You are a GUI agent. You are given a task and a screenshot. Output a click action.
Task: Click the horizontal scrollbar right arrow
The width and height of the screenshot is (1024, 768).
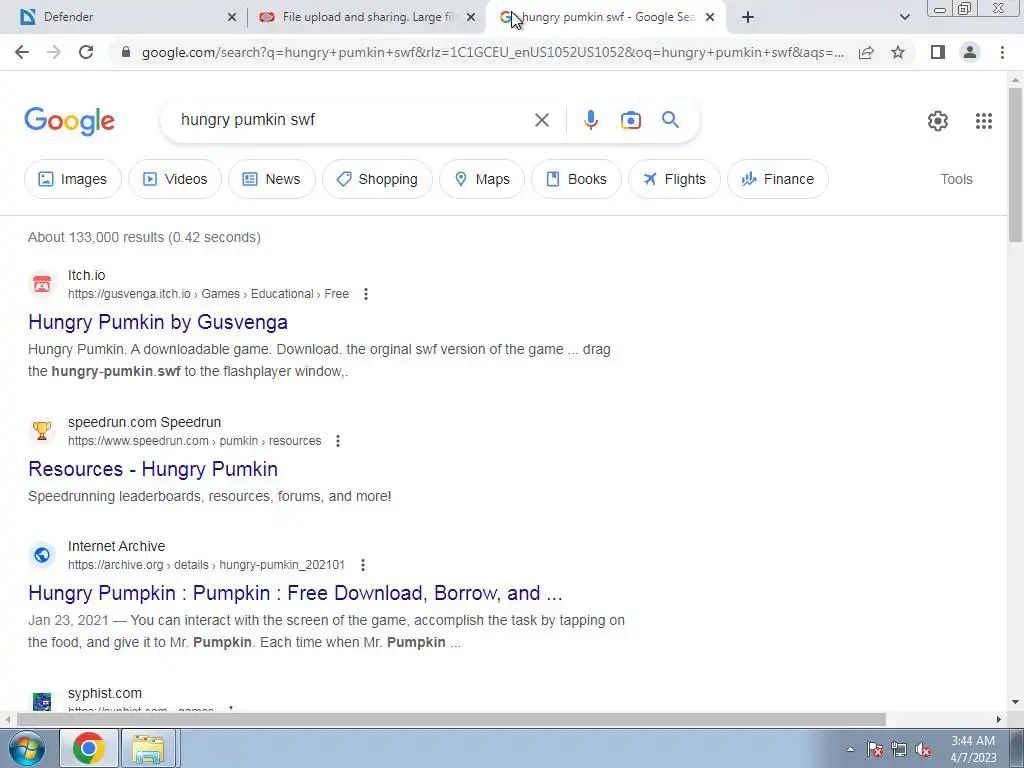pyautogui.click(x=999, y=720)
